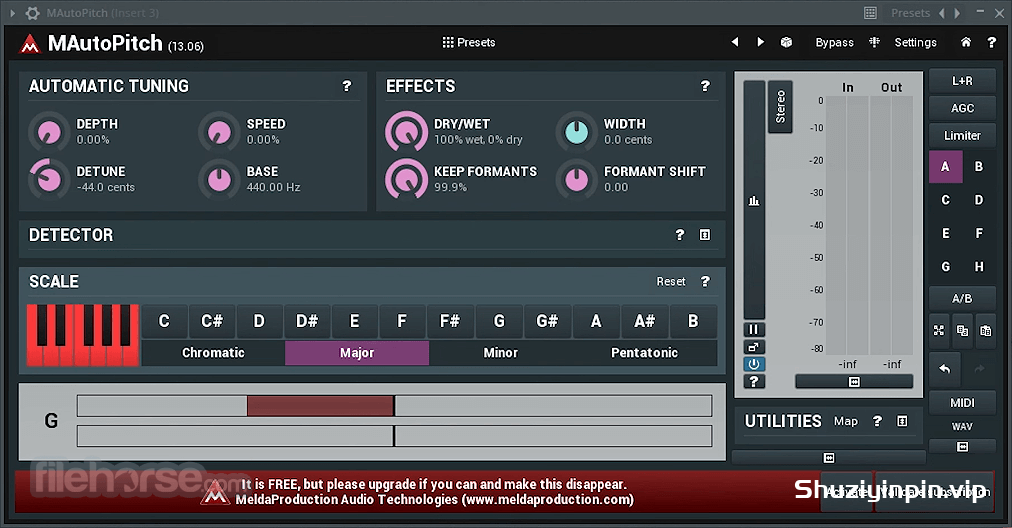
Task: Open help with the header question mark
Action: click(991, 43)
